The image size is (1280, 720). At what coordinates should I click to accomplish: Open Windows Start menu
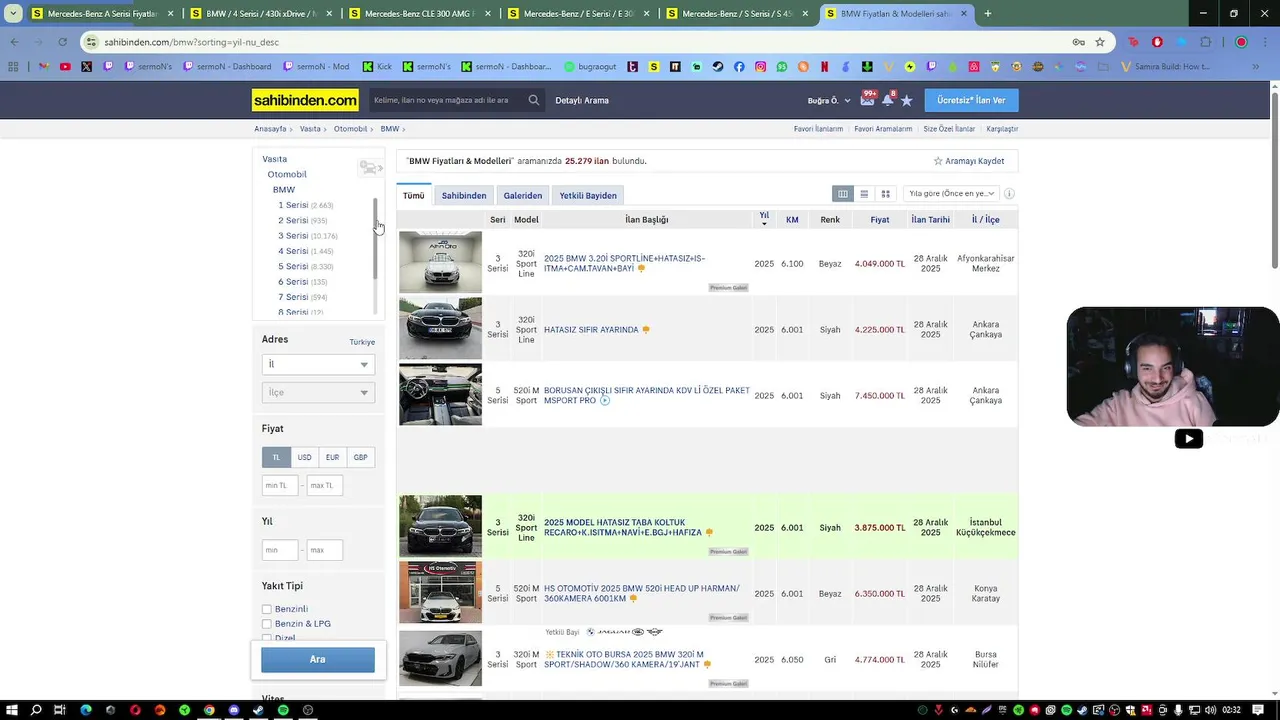tap(11, 710)
